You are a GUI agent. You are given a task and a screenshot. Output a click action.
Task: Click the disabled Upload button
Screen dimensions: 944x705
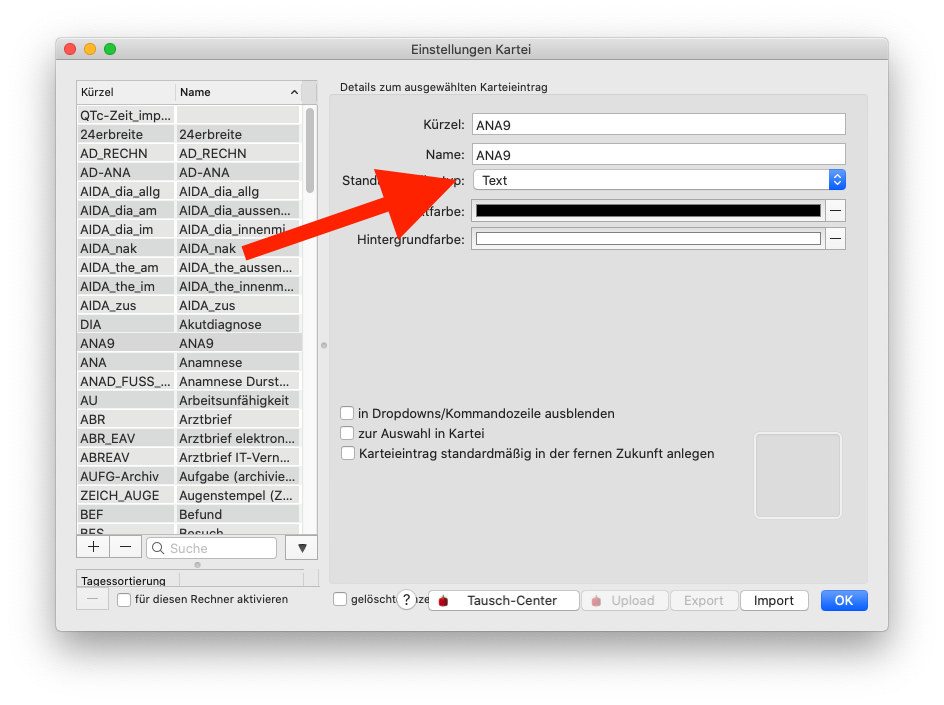625,601
